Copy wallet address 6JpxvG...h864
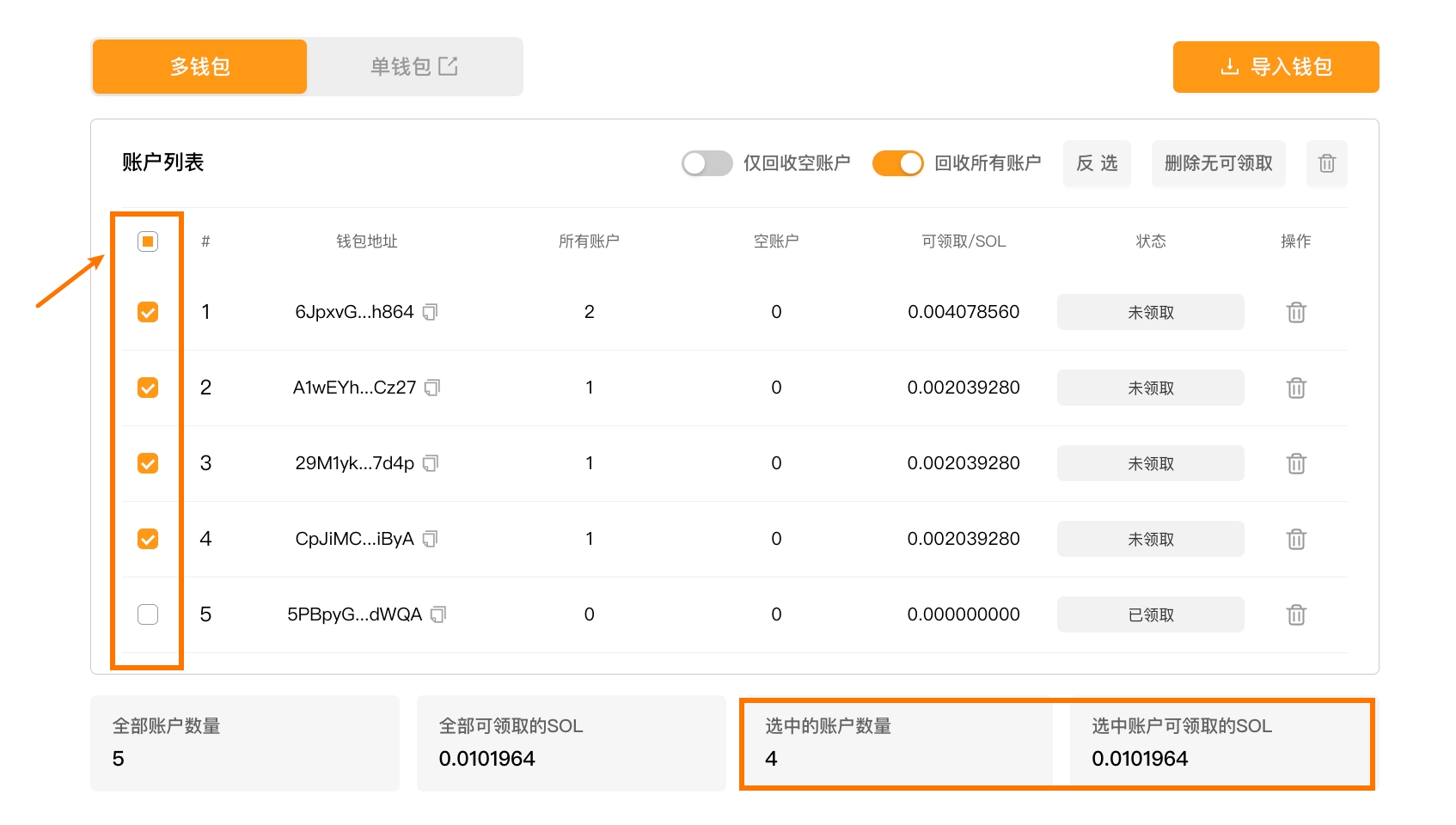1456x825 pixels. (431, 312)
